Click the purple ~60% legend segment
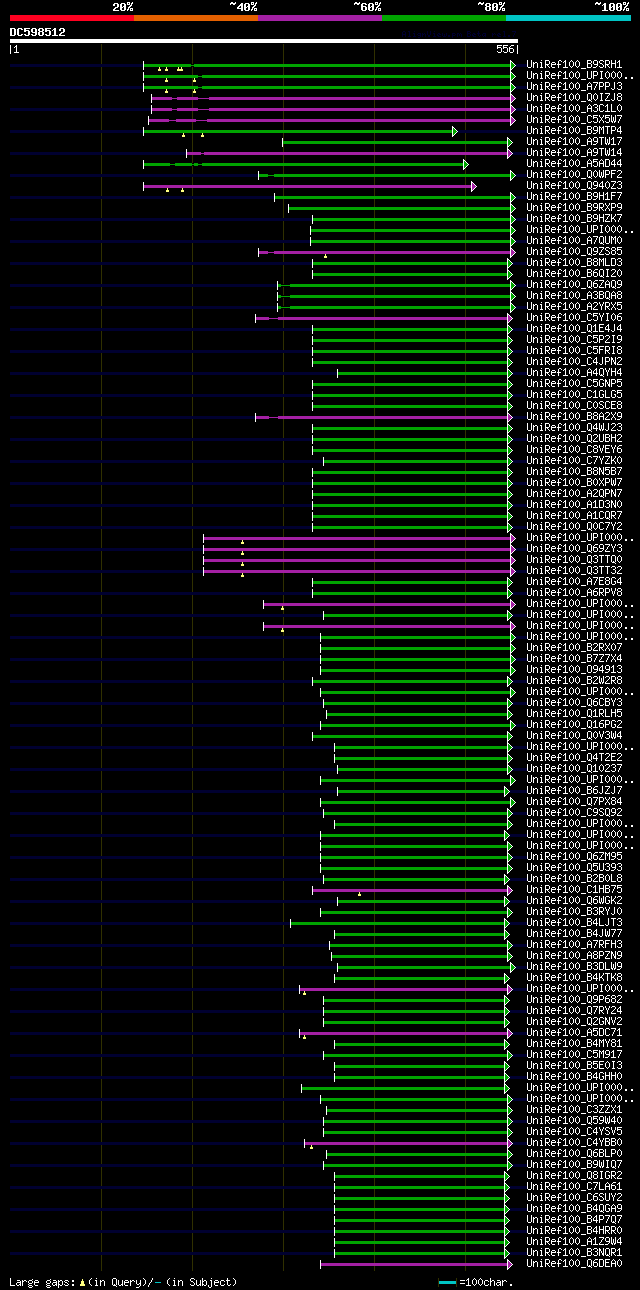This screenshot has width=640, height=1290. 319,17
